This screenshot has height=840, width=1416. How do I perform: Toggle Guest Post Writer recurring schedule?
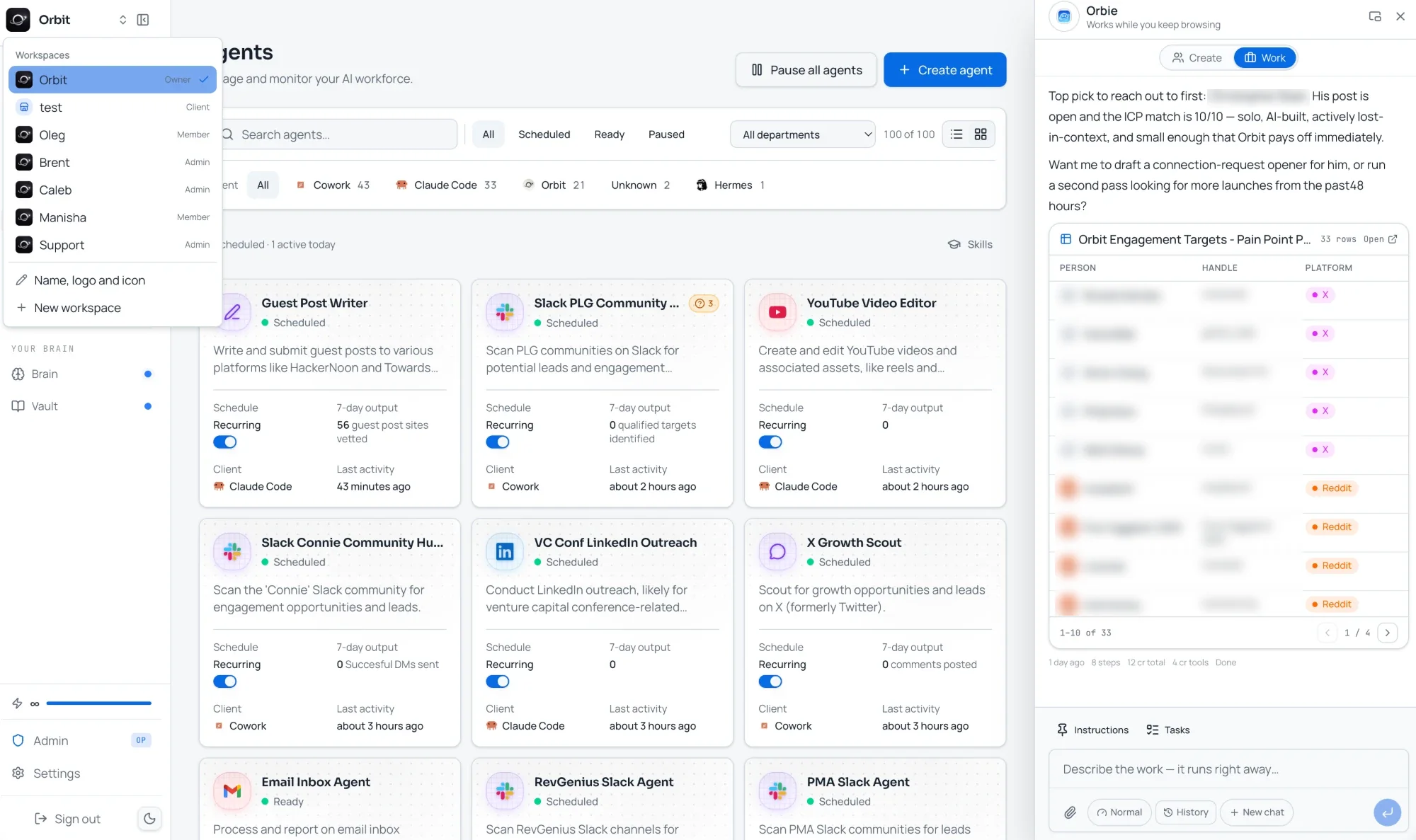tap(225, 442)
